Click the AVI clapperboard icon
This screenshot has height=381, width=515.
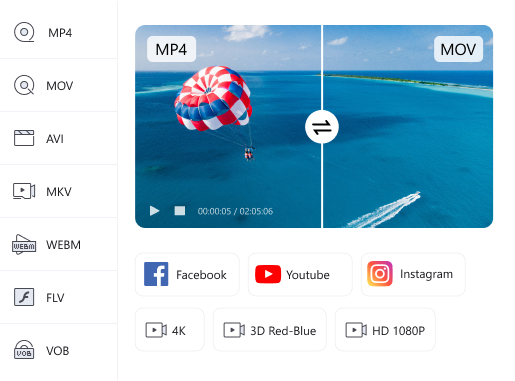pyautogui.click(x=24, y=138)
